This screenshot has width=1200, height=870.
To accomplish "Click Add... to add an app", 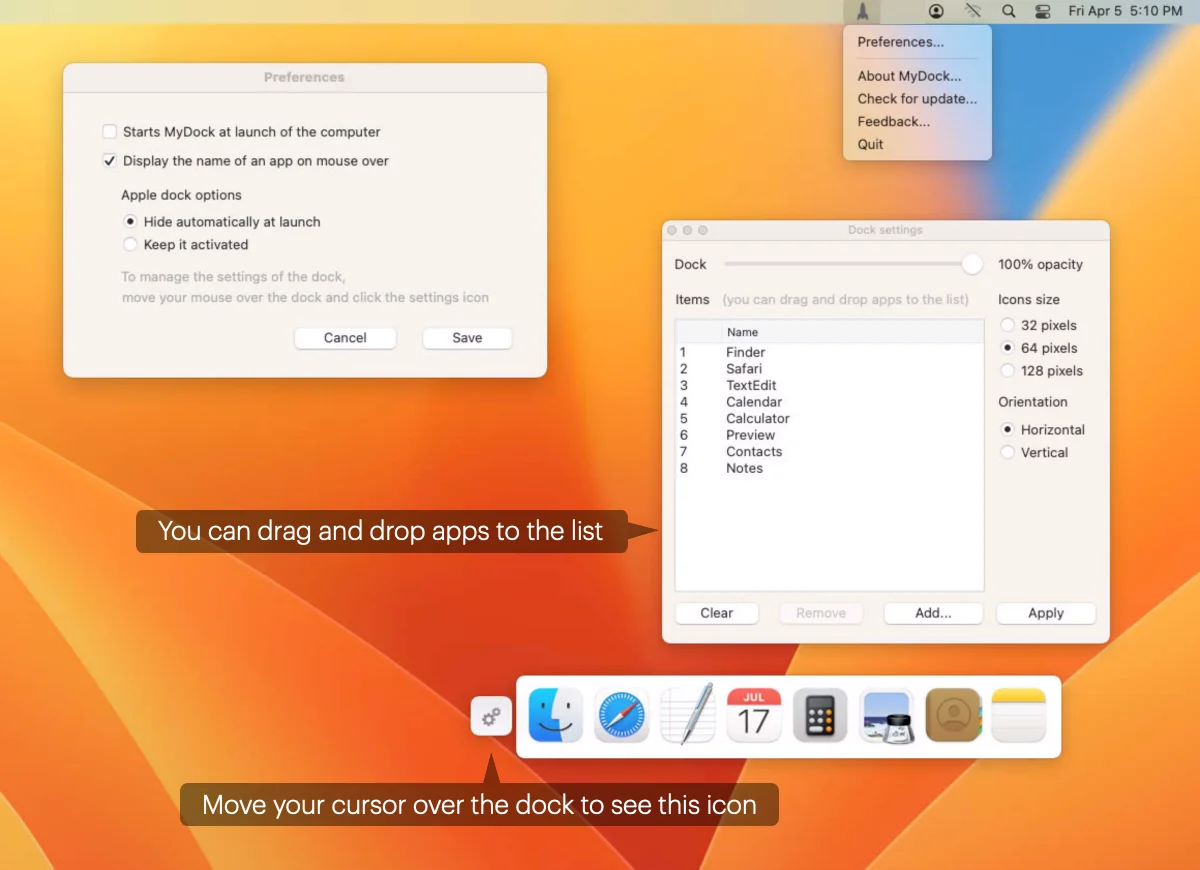I will 933,613.
